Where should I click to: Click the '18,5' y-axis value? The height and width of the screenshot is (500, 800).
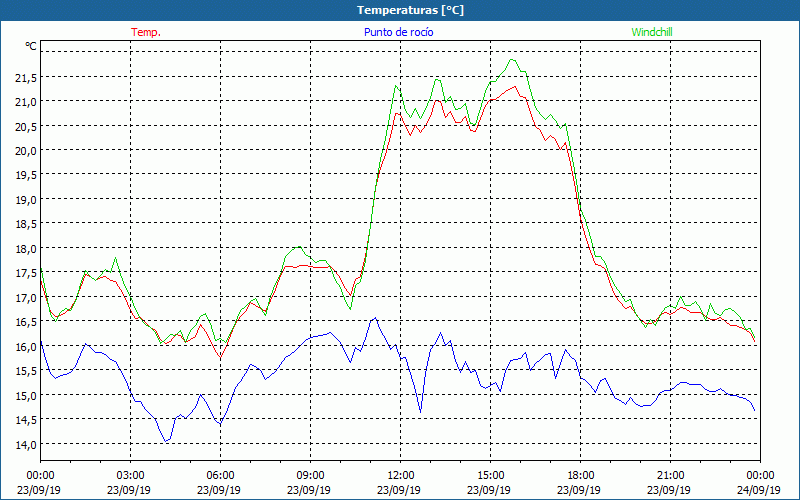(26, 224)
